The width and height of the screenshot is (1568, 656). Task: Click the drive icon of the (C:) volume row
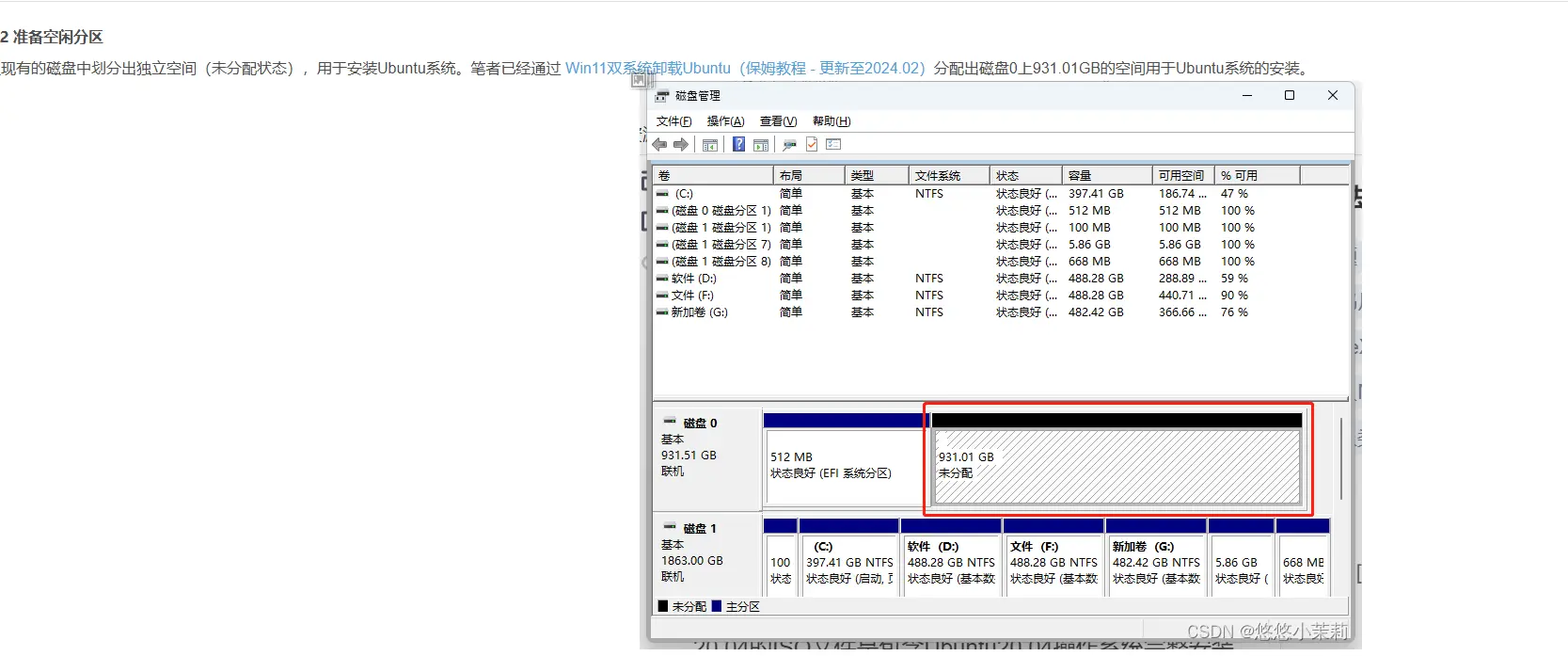[663, 194]
